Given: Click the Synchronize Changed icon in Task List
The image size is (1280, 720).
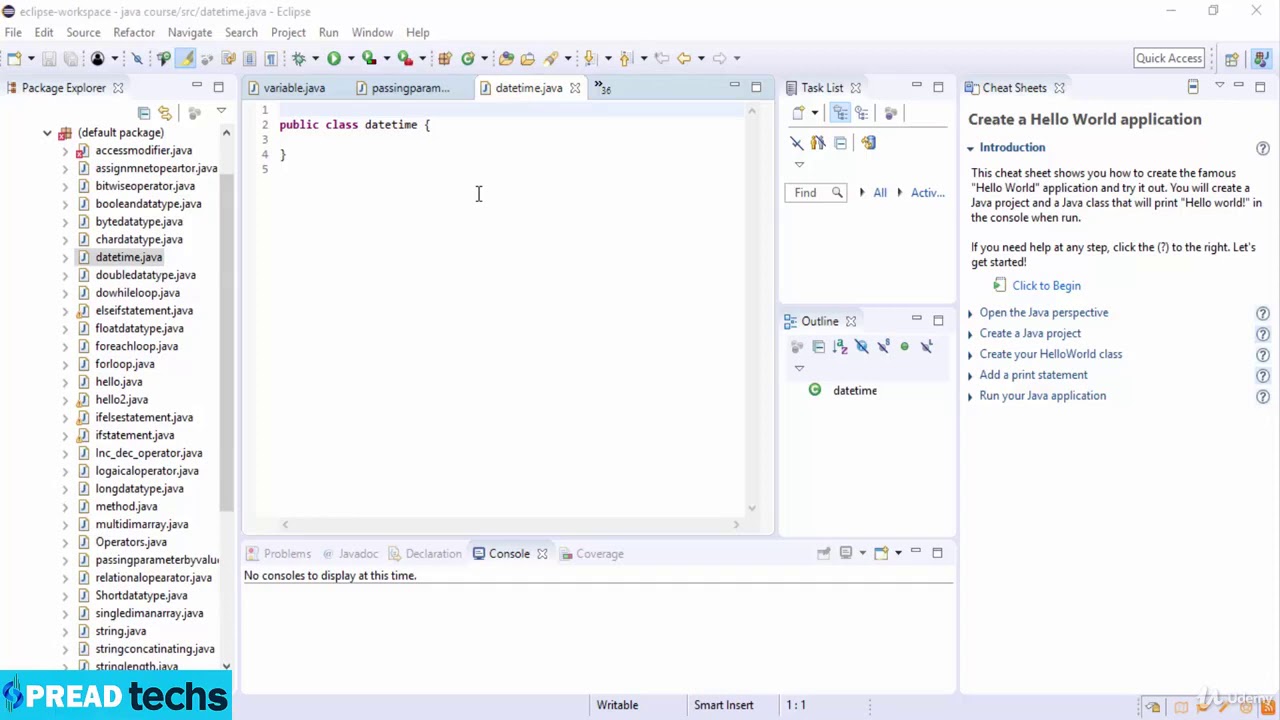Looking at the screenshot, I should [868, 143].
